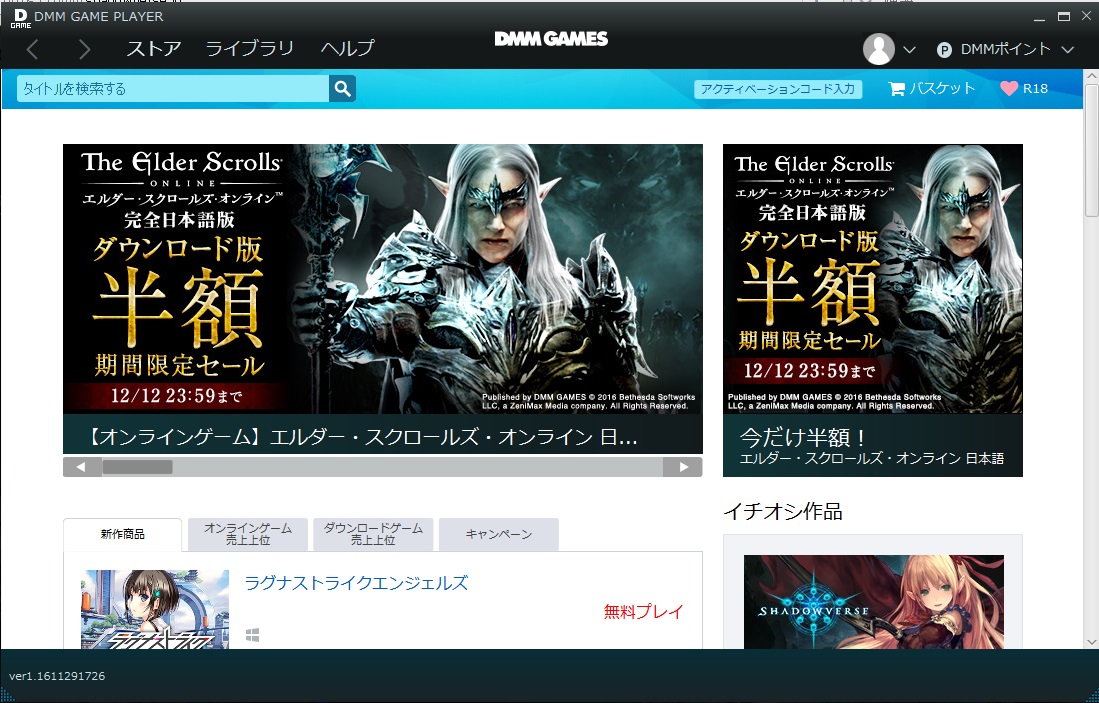Open the ラグナストライクエンジェルズ title link
This screenshot has height=703, width=1099.
point(356,582)
